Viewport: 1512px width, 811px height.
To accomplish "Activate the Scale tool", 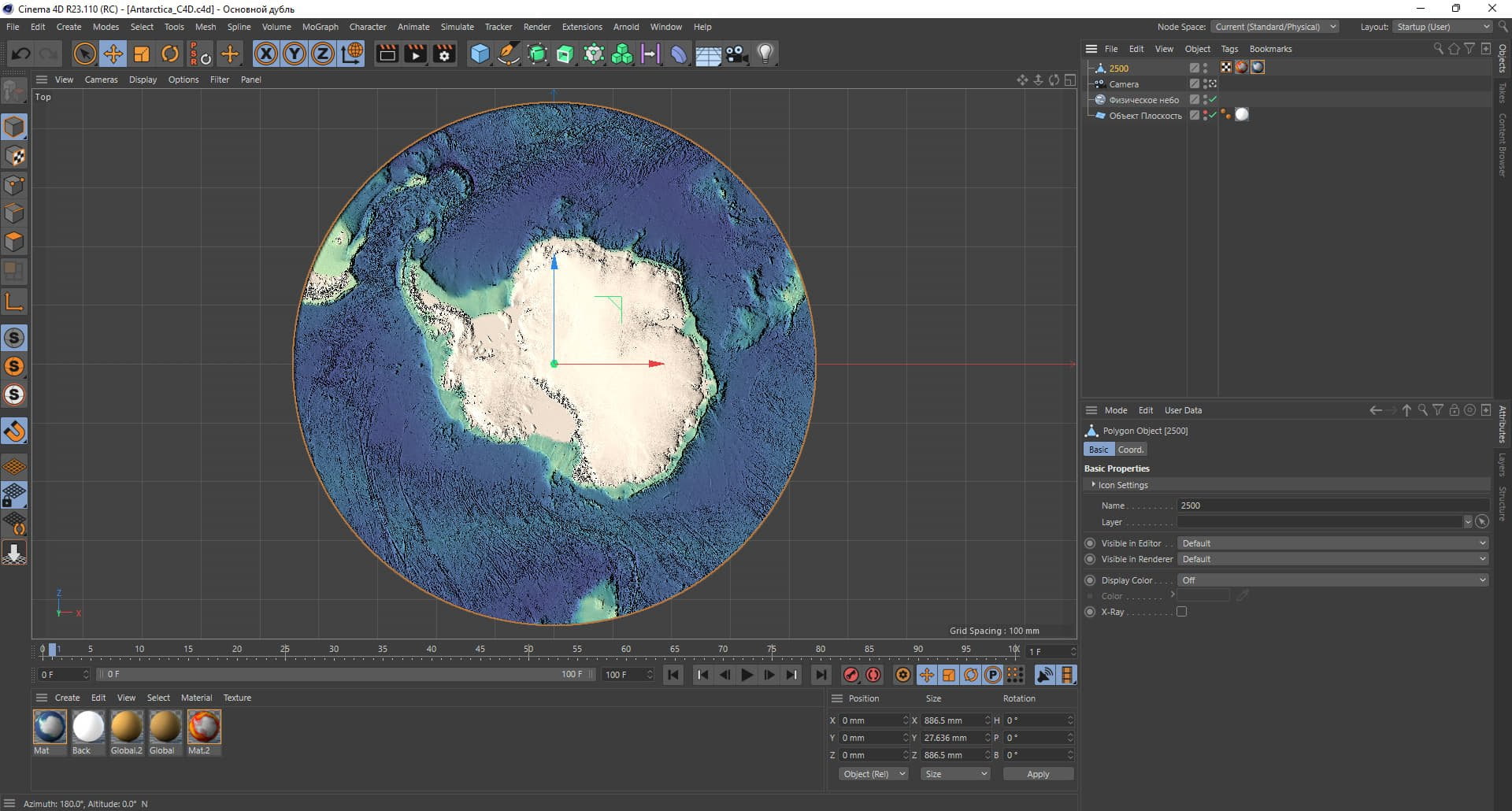I will [x=142, y=54].
